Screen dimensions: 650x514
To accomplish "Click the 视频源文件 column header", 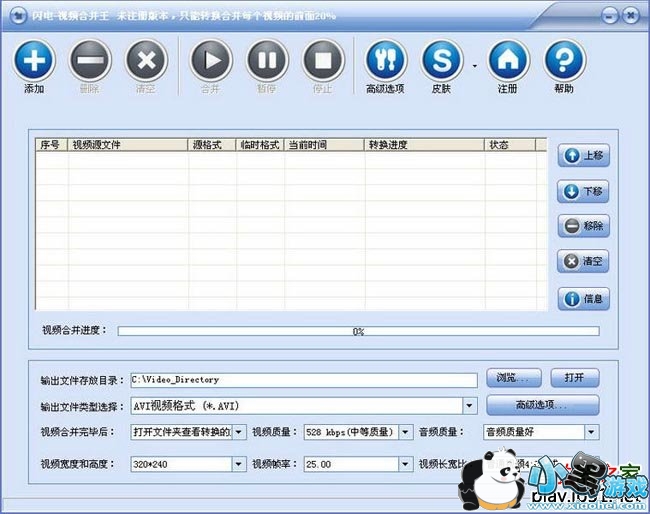I will coord(127,145).
